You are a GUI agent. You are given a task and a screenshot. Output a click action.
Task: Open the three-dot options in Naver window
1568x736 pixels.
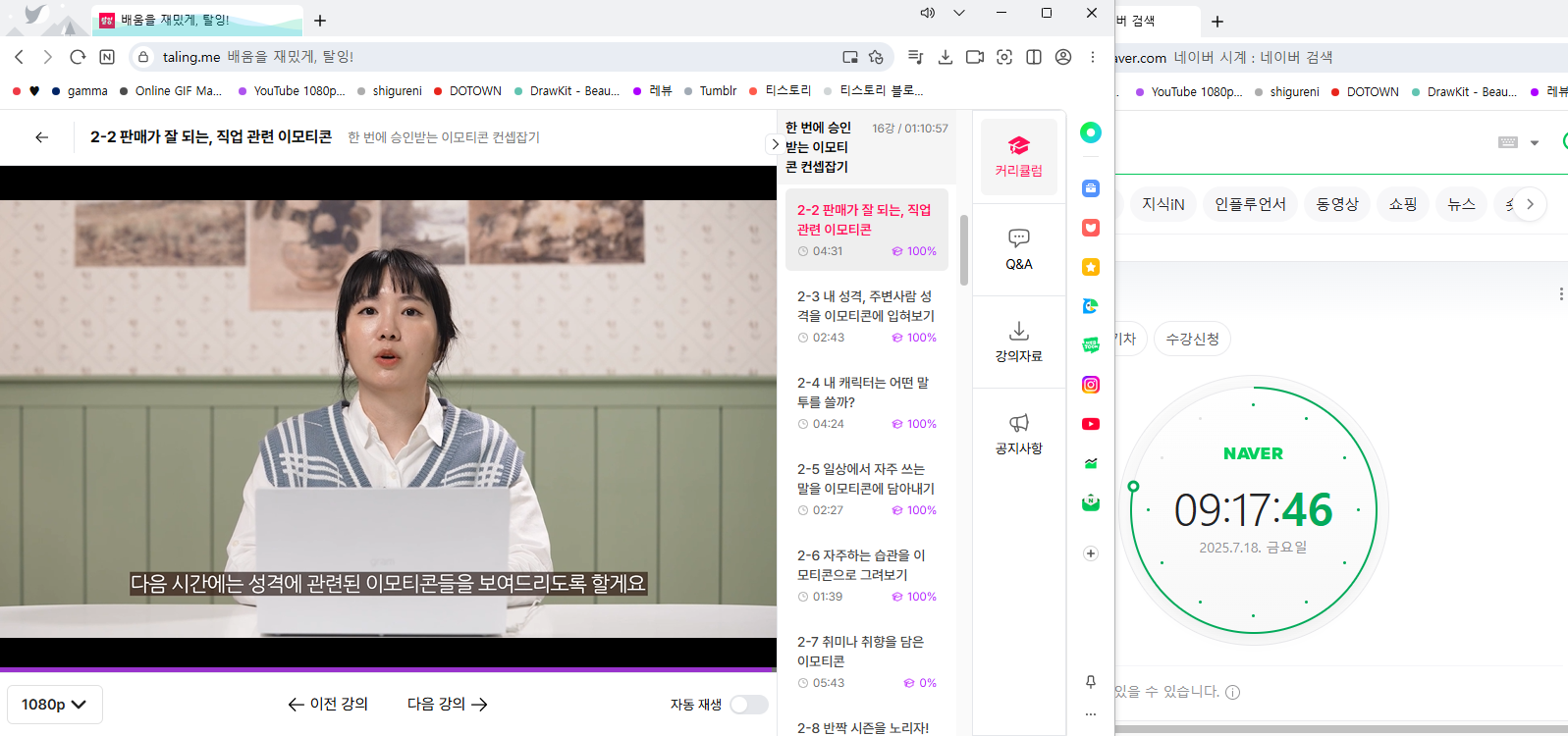tap(1561, 294)
